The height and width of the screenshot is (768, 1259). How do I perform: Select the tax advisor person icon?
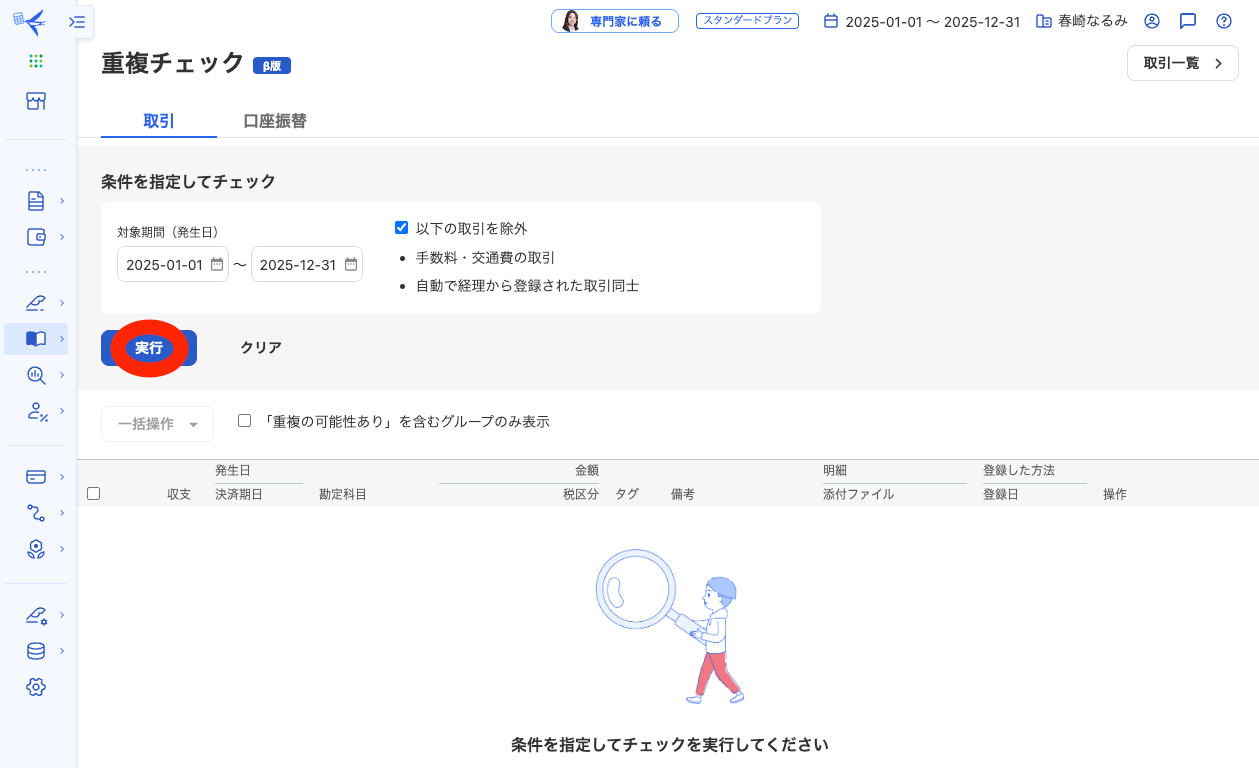[35, 412]
